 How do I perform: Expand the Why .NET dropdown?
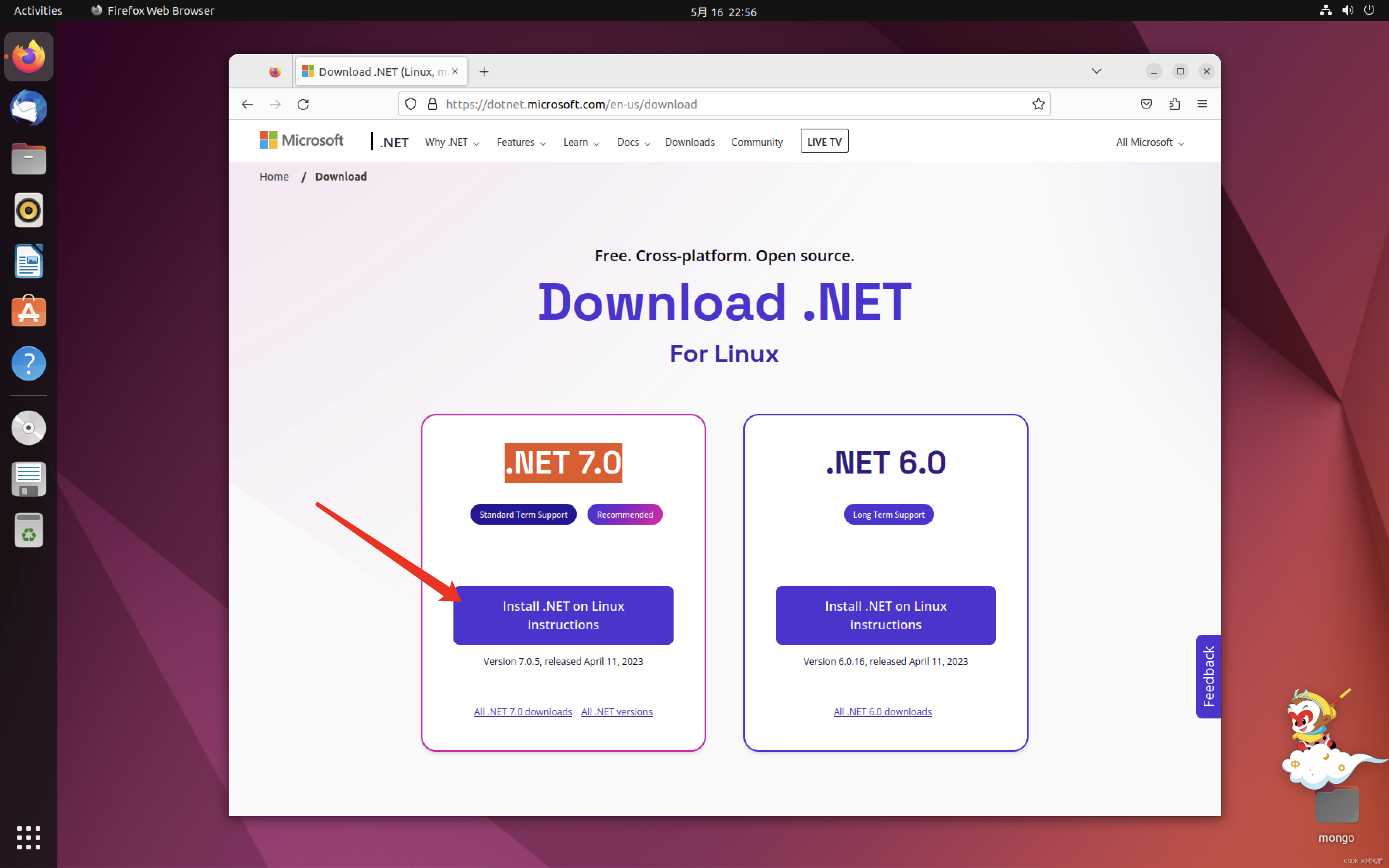pyautogui.click(x=452, y=142)
